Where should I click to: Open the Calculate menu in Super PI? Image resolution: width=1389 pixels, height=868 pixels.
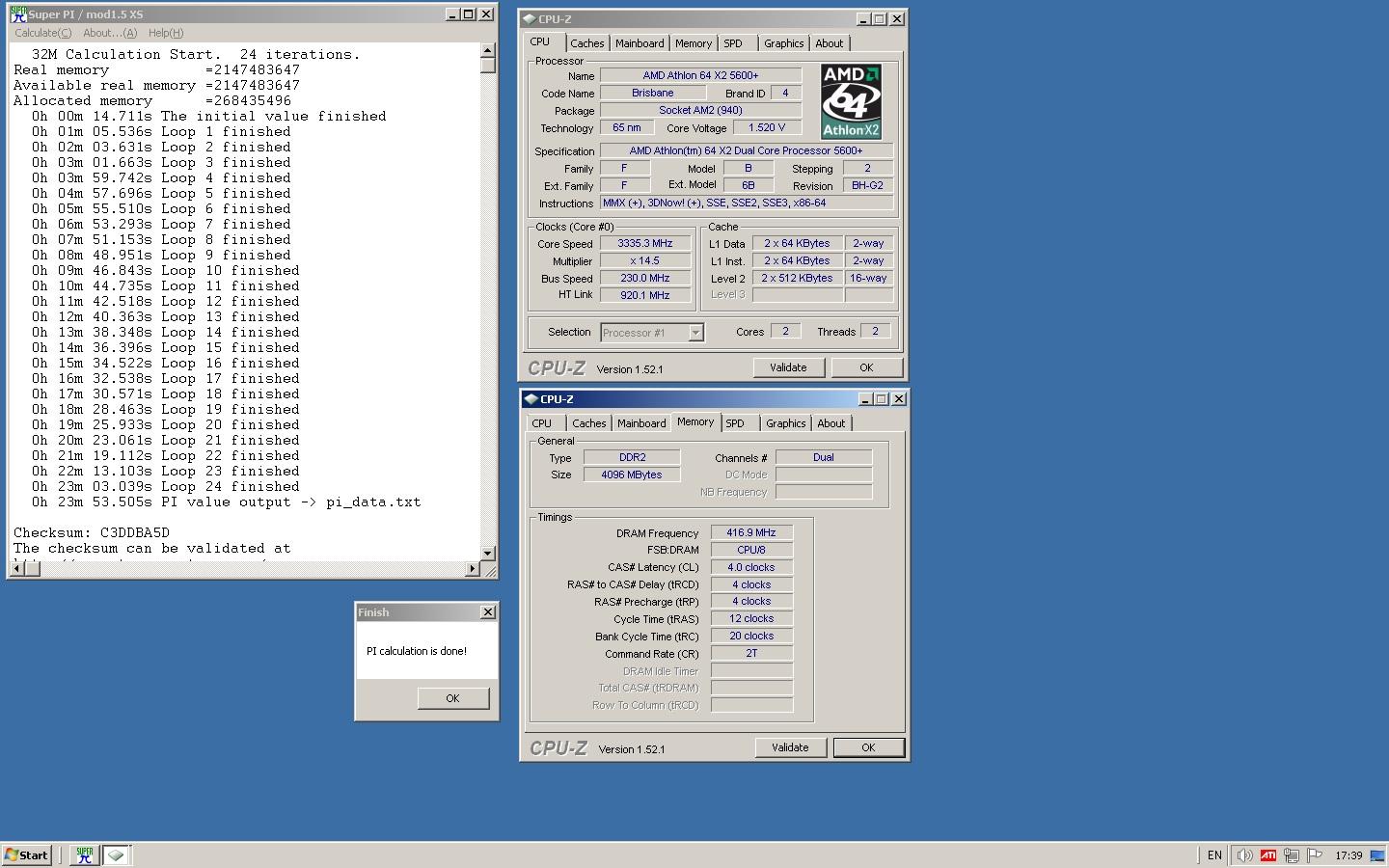pos(42,33)
